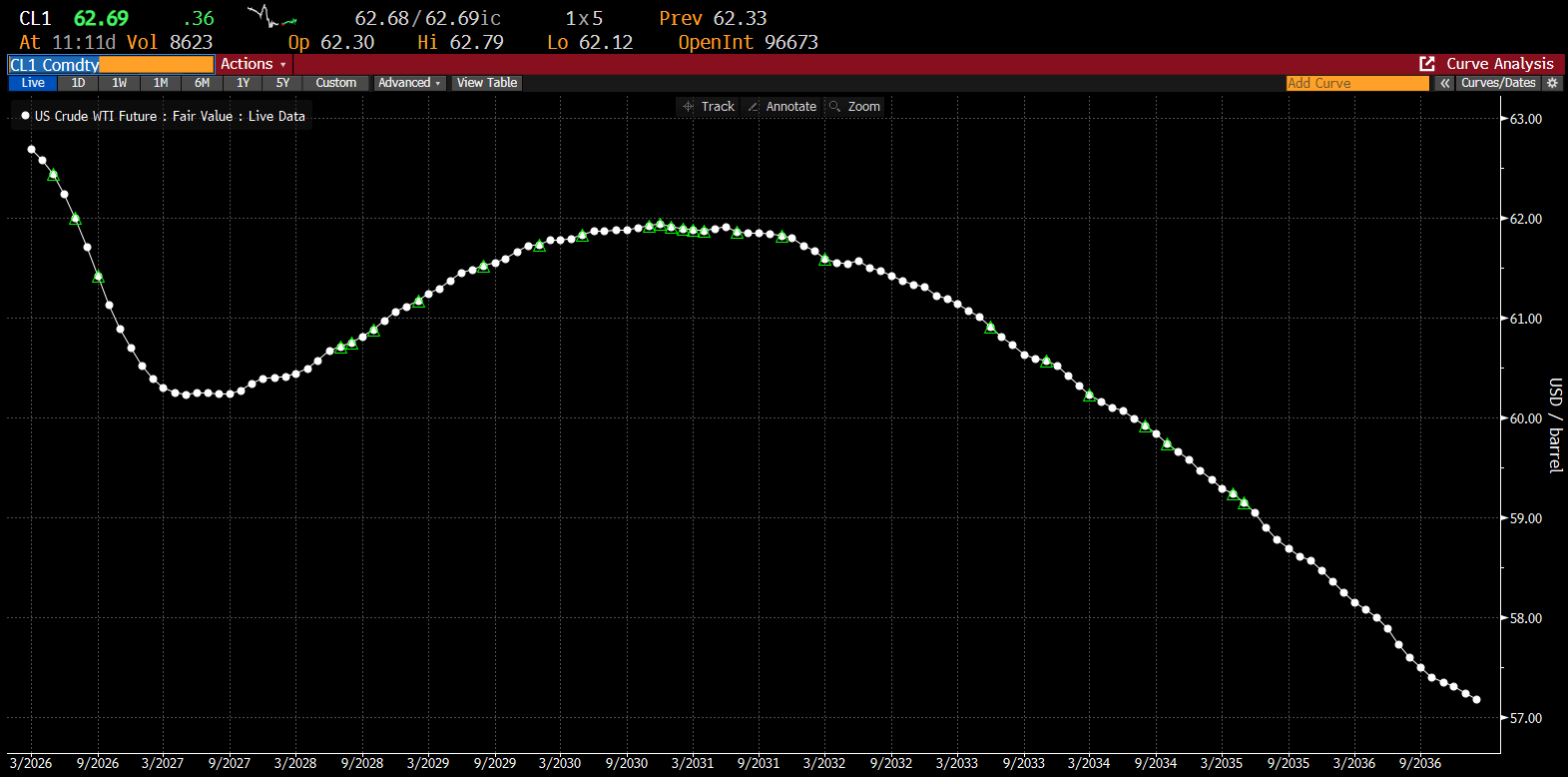Click the 3/2026 x-axis date label
1568x777 pixels.
coord(31,763)
